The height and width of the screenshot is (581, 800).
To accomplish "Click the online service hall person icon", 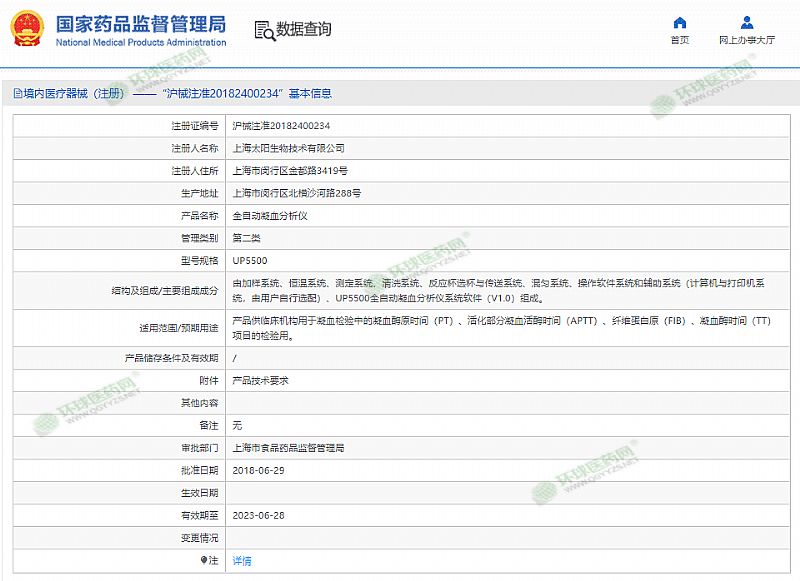I will pyautogui.click(x=747, y=23).
